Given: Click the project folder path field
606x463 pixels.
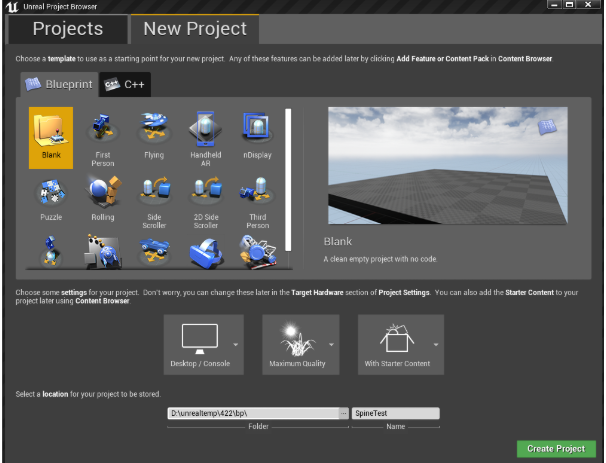Looking at the screenshot, I should [253, 413].
